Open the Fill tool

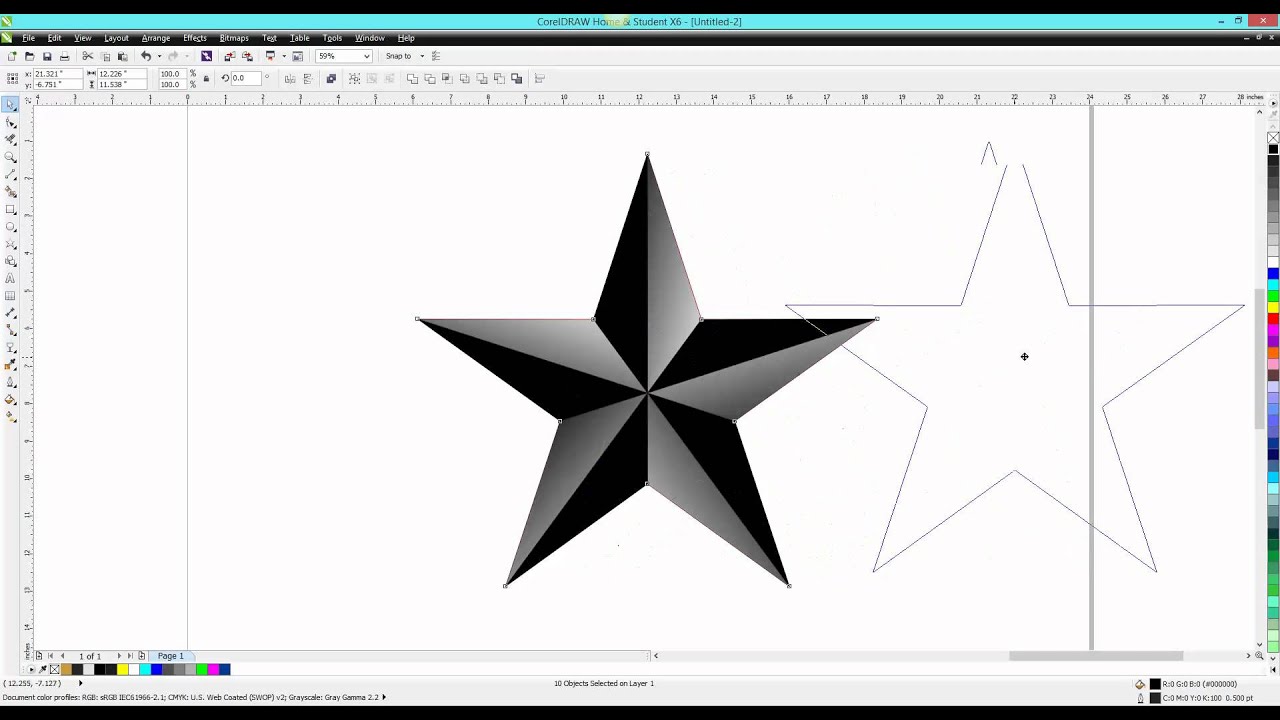11,400
